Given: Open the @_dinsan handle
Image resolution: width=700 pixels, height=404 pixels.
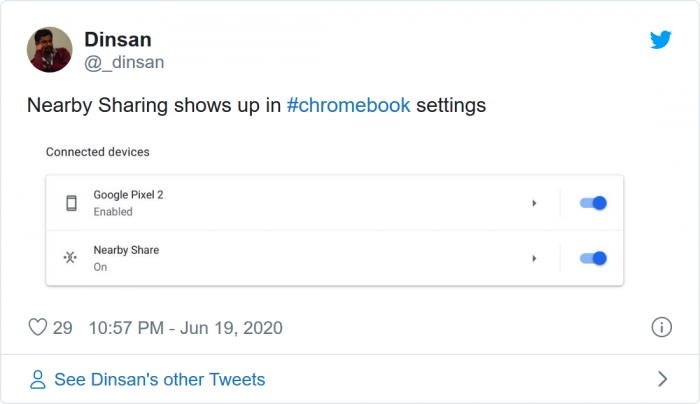Looking at the screenshot, I should [124, 62].
